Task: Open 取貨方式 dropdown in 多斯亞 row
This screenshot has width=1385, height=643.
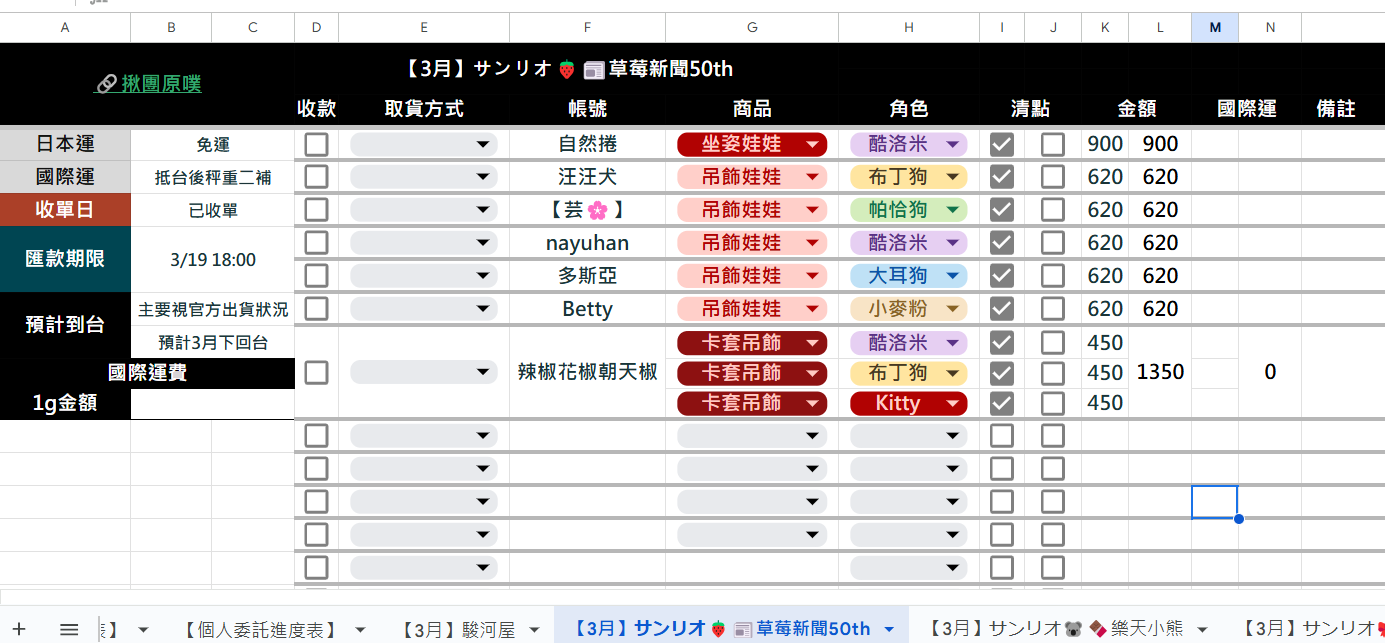Action: point(424,275)
